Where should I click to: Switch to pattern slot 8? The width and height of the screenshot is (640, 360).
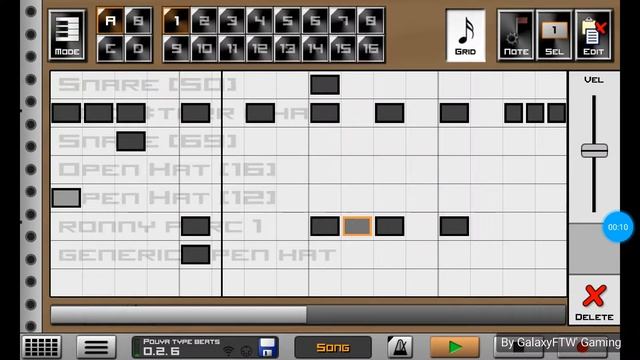click(x=370, y=21)
